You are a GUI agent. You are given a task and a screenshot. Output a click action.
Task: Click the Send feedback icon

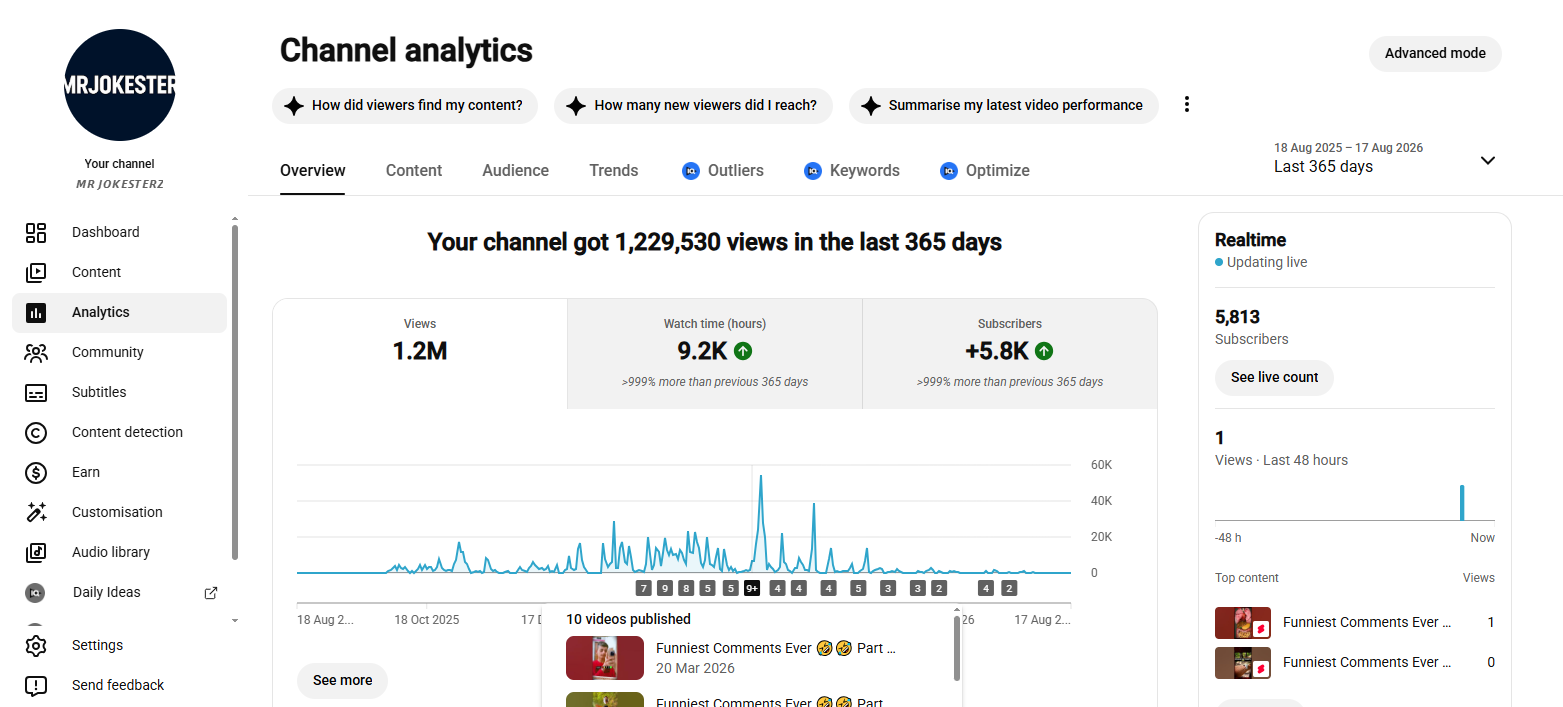[36, 686]
